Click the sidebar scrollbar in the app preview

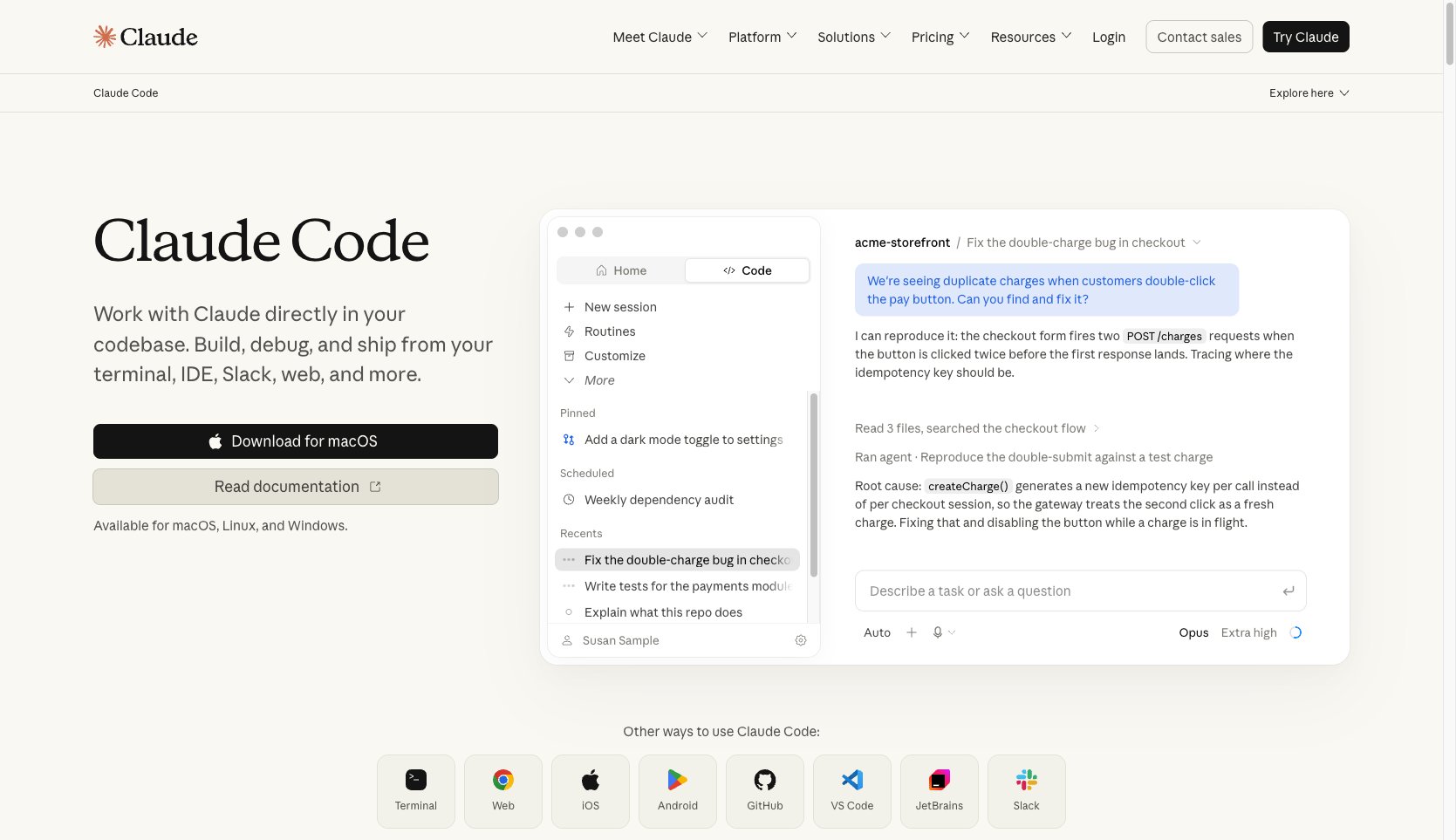coord(814,485)
